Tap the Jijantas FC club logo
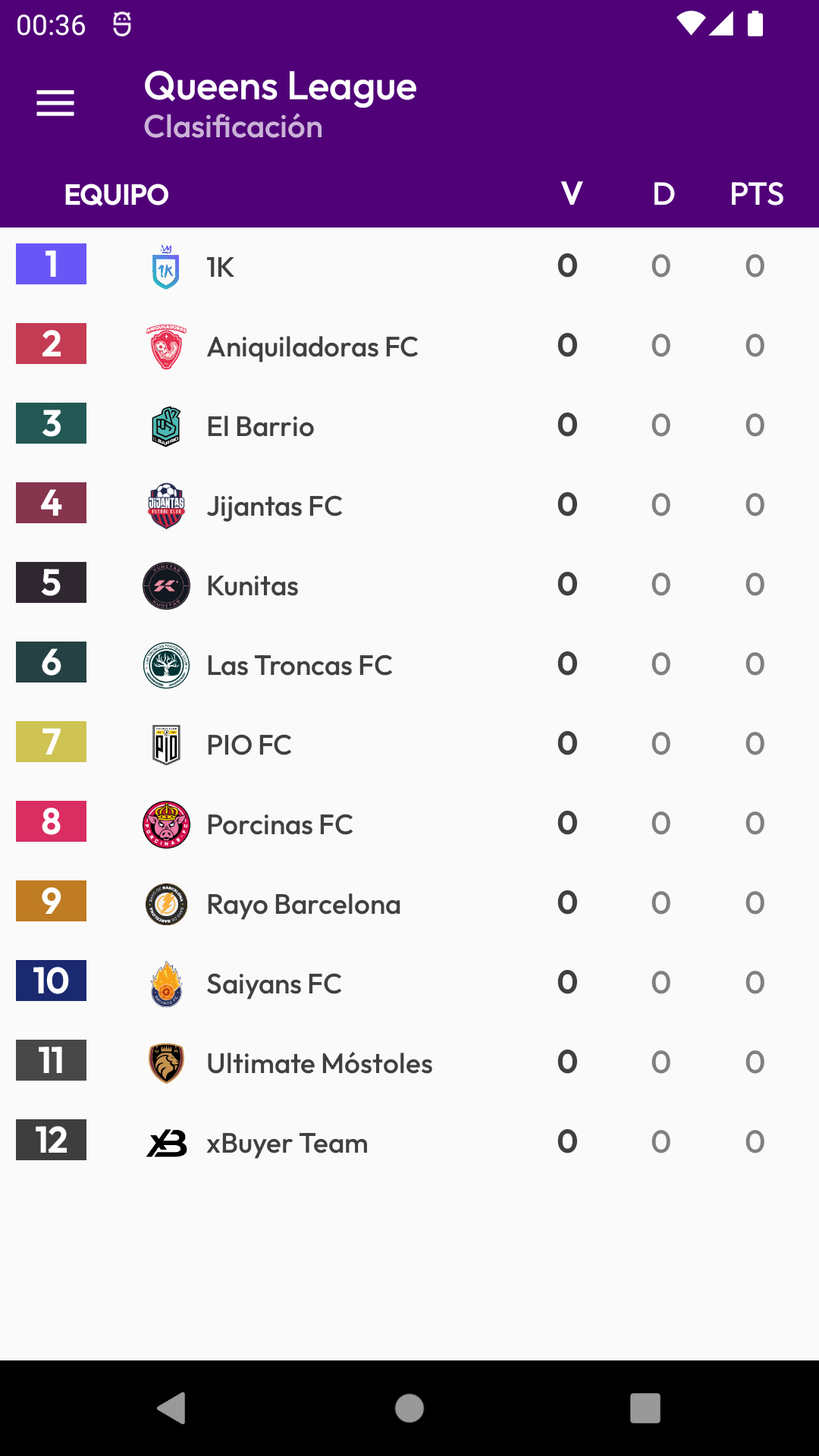This screenshot has width=819, height=1456. 166,507
